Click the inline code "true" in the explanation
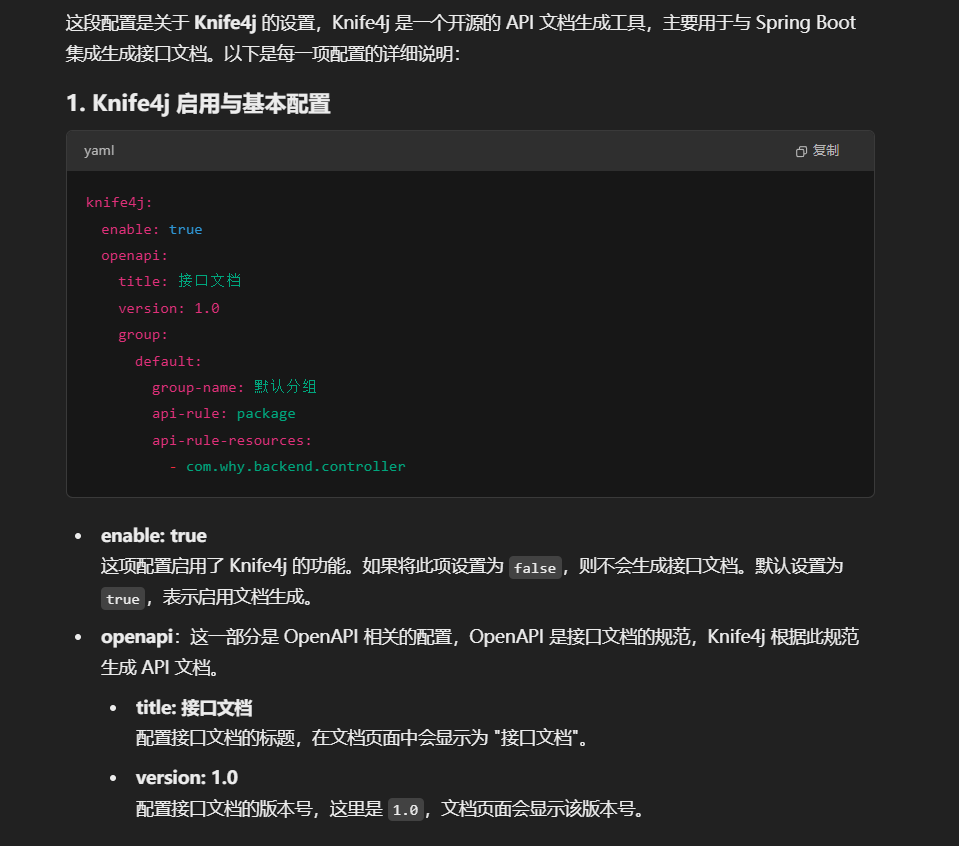This screenshot has height=846, width=959. point(123,599)
